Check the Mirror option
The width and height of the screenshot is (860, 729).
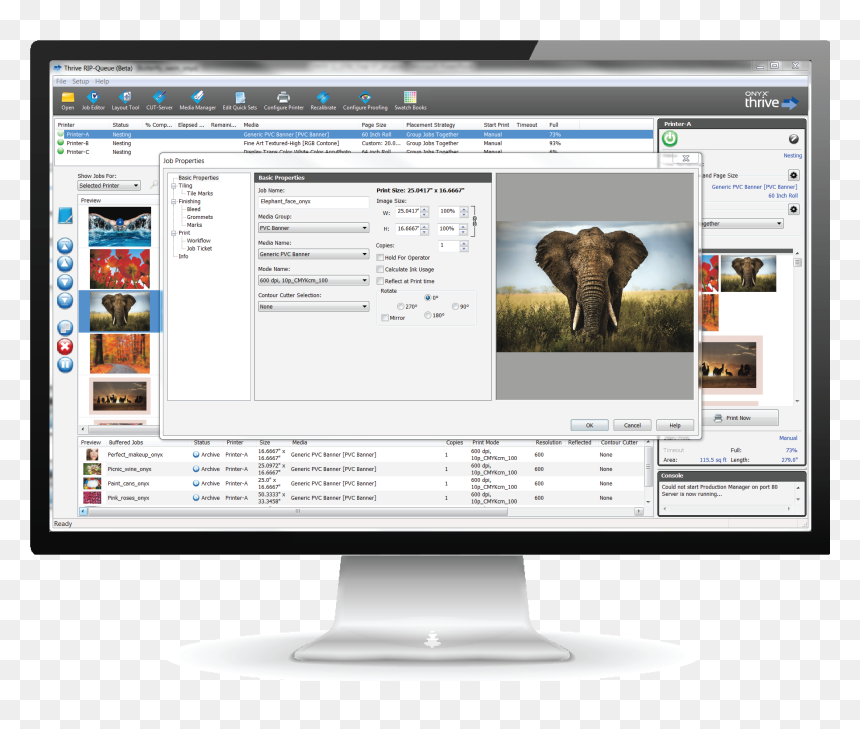(384, 318)
